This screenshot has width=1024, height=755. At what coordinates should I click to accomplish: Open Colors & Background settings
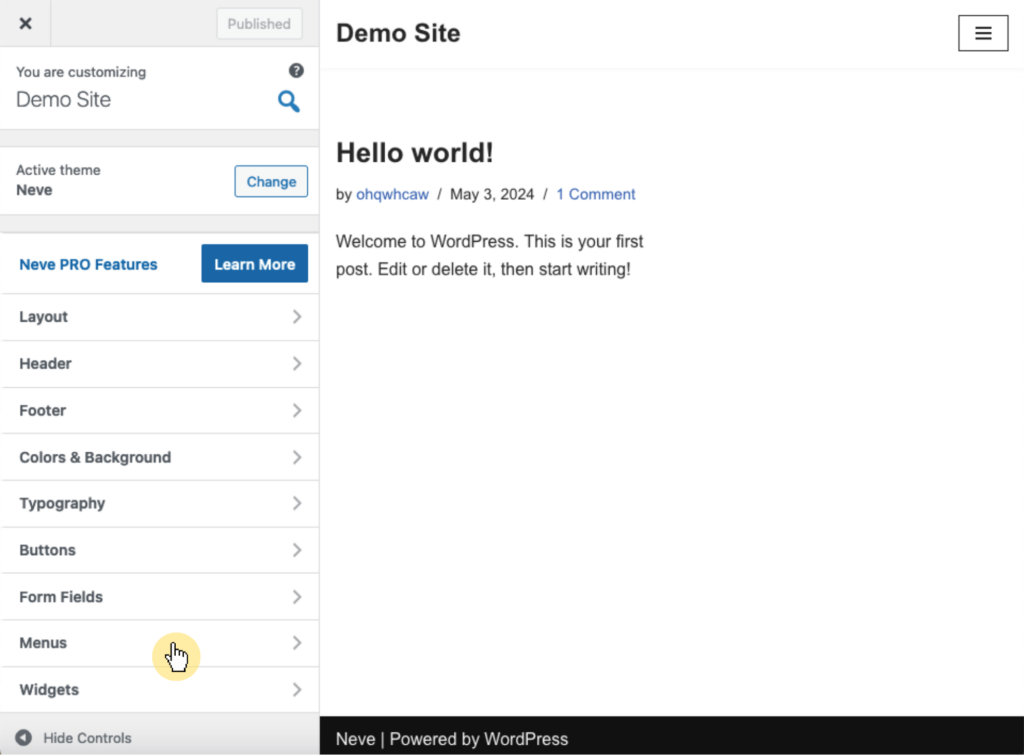click(x=160, y=457)
